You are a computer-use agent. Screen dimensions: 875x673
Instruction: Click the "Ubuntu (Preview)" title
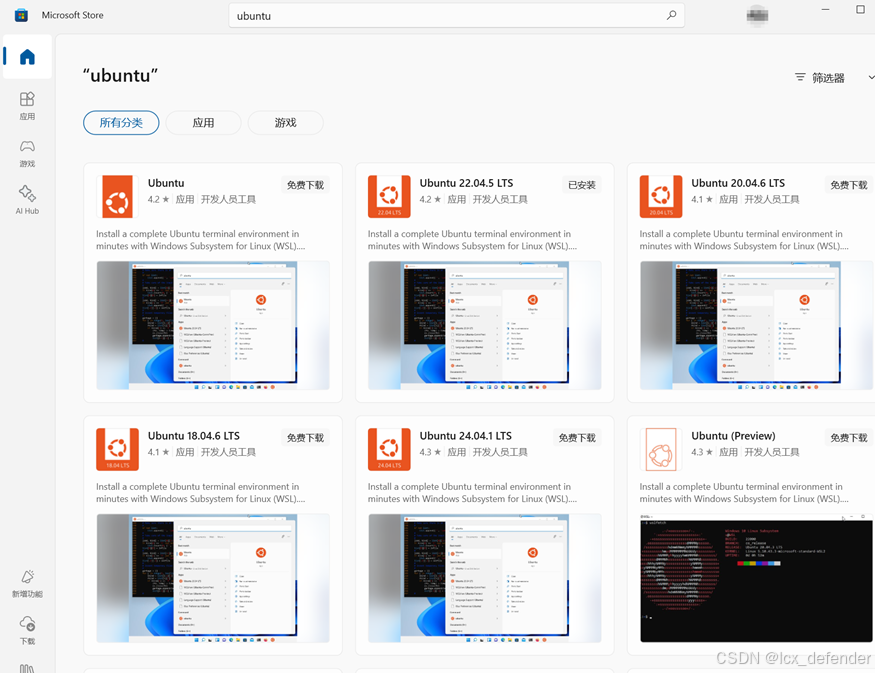tap(733, 436)
